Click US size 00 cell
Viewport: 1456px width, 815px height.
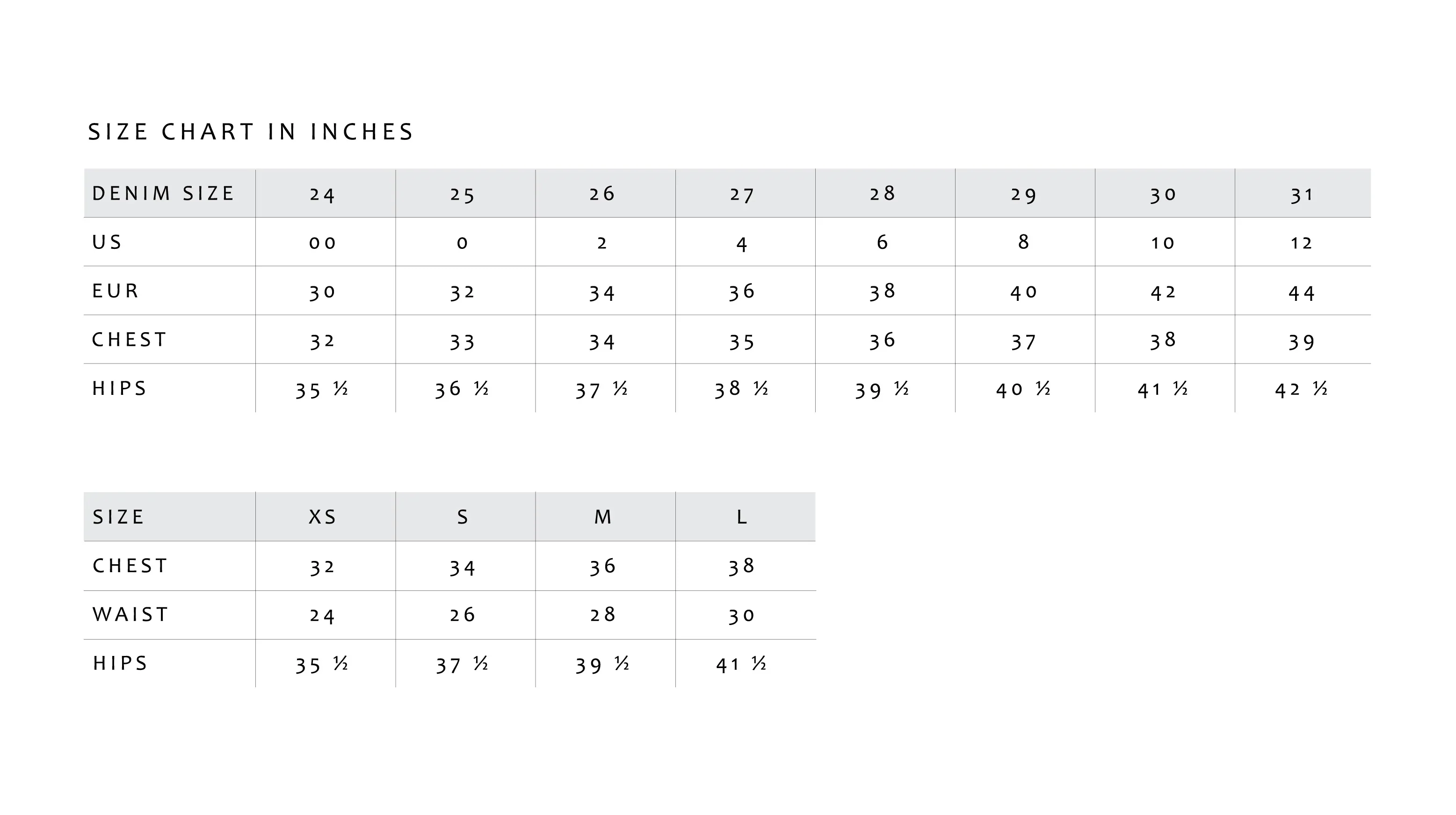[x=322, y=243]
